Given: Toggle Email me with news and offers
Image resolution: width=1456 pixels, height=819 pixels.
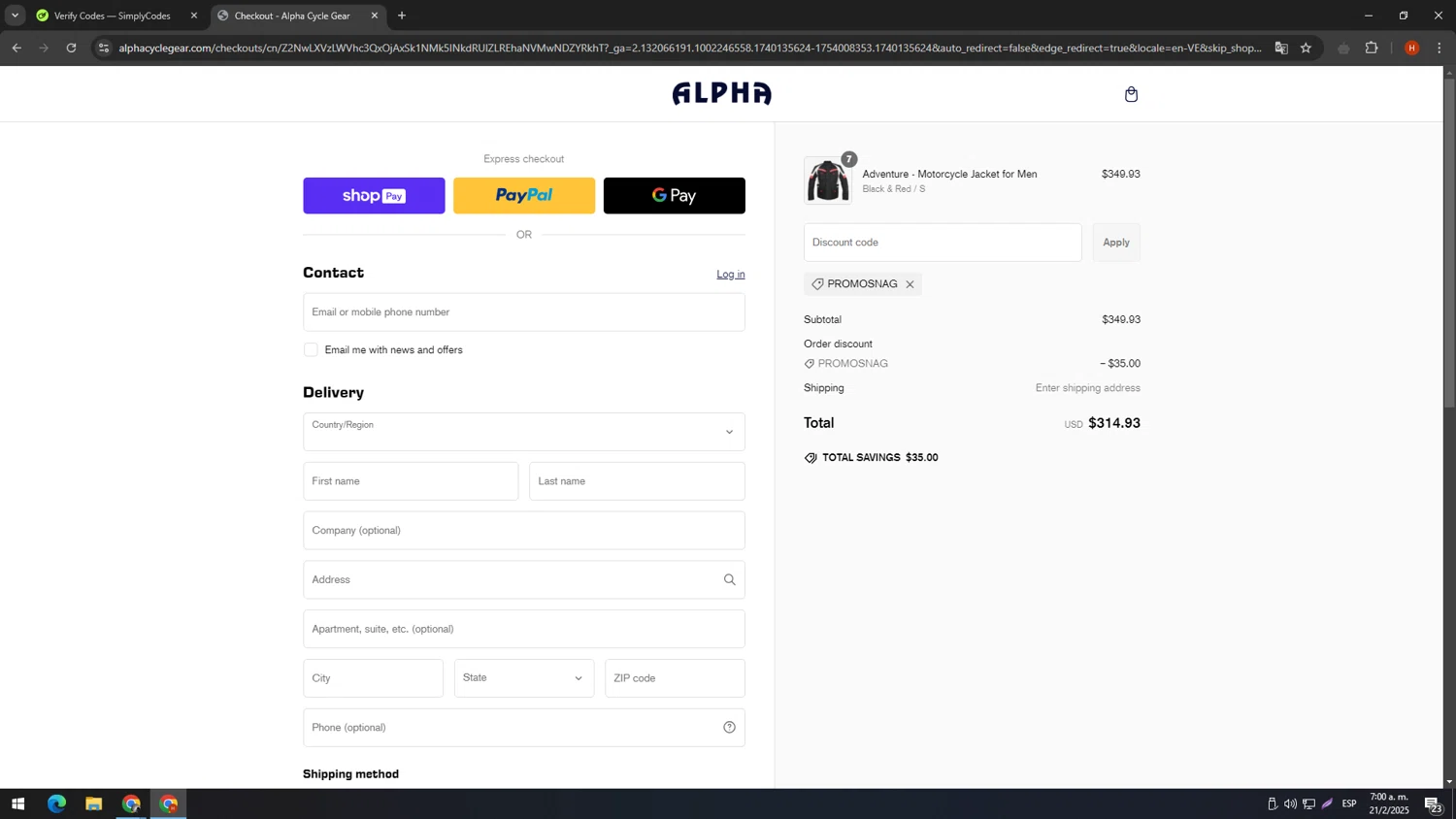Looking at the screenshot, I should [311, 350].
